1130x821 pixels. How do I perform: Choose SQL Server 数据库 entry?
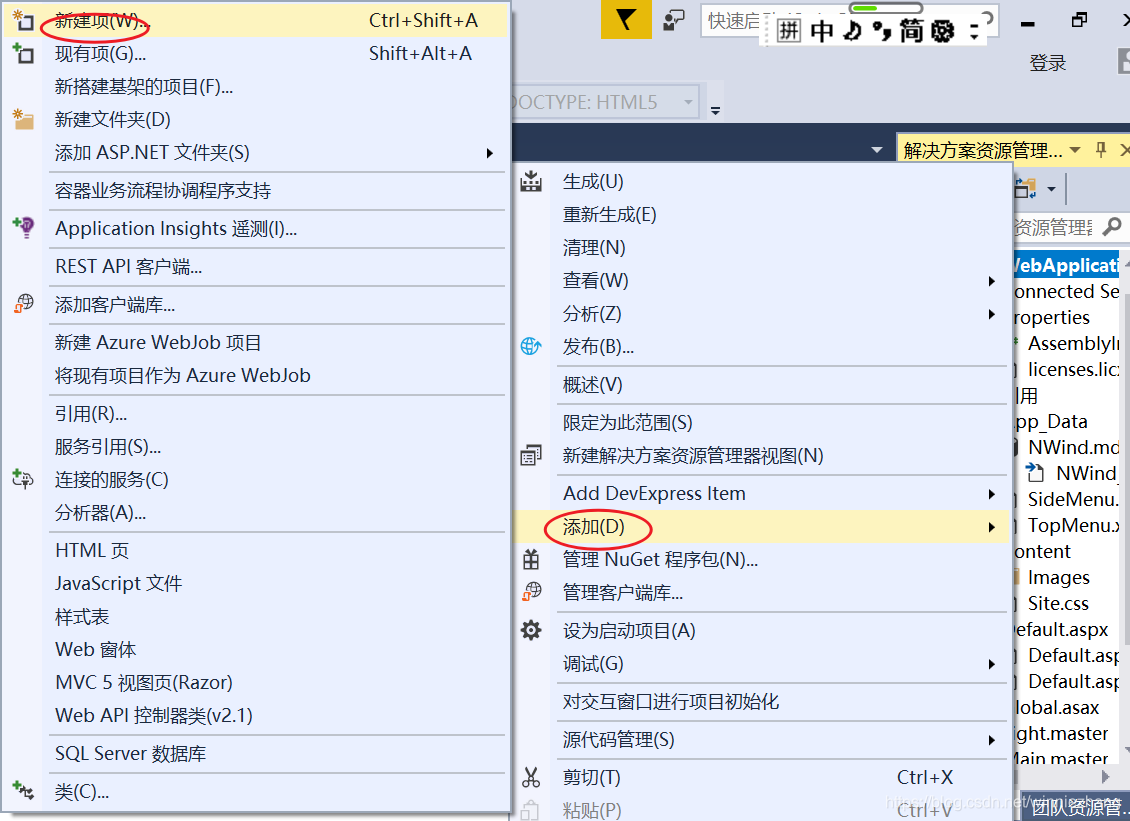(255, 754)
